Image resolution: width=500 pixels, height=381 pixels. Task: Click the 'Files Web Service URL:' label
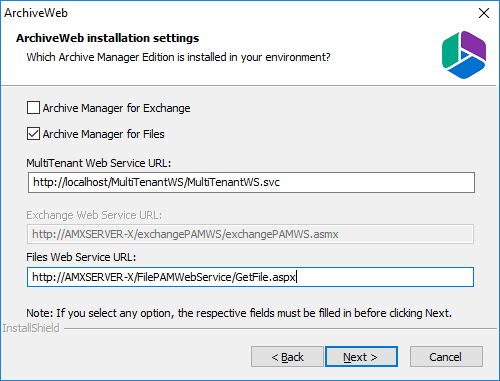[81, 257]
